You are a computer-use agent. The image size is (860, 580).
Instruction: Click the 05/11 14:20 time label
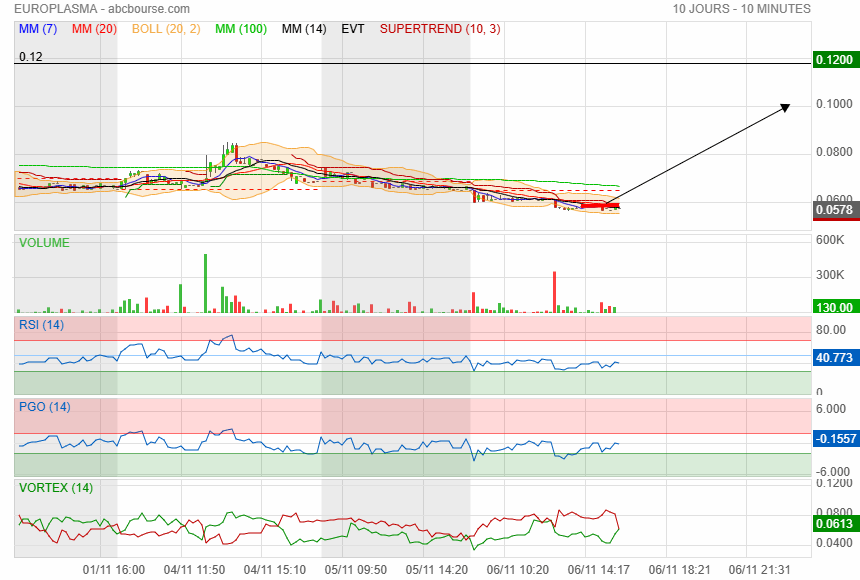tap(437, 570)
